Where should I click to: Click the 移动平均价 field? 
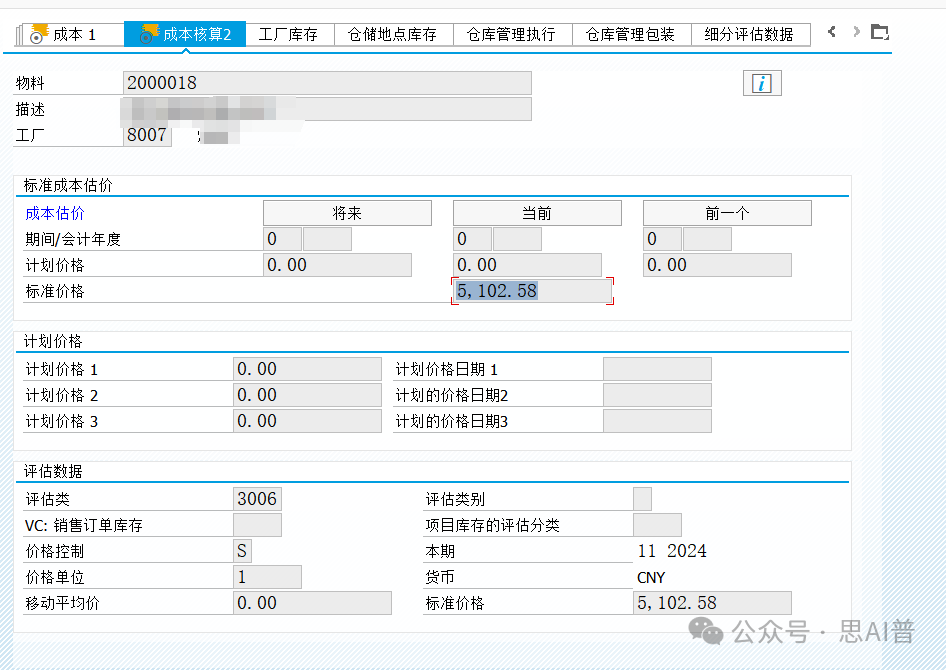tap(311, 603)
